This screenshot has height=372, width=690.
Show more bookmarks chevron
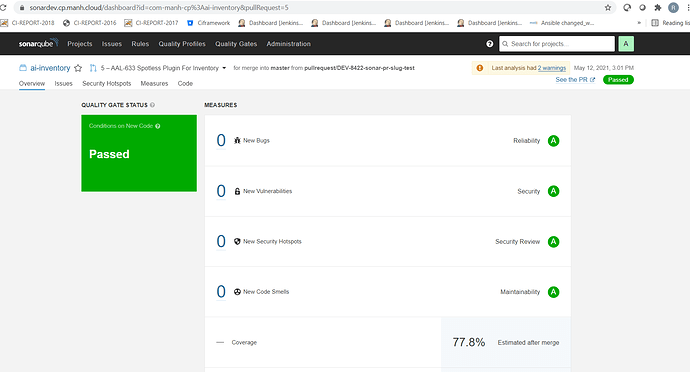pos(639,23)
